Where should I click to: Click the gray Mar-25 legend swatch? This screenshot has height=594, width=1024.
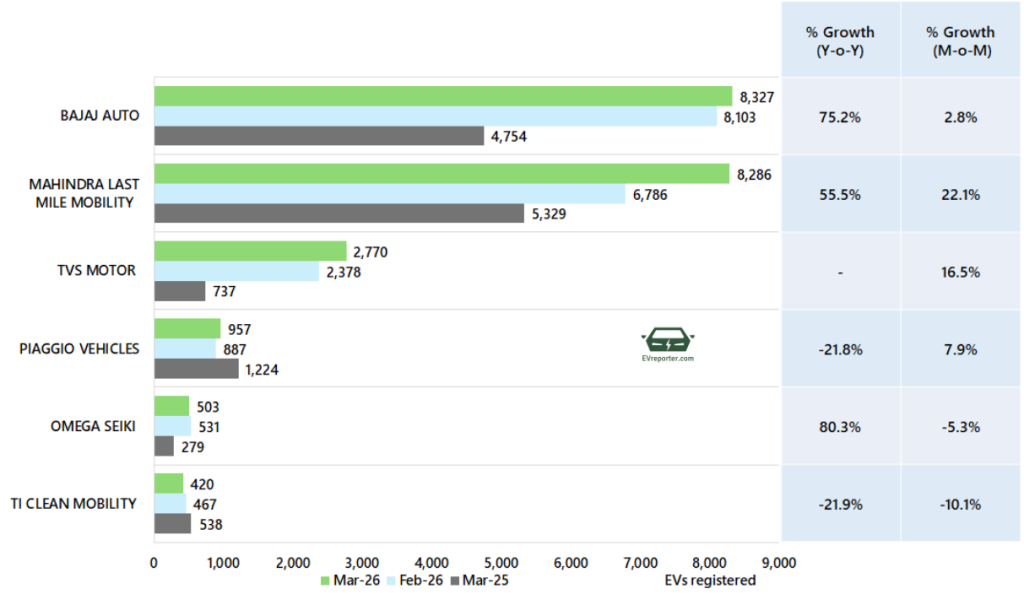tap(456, 580)
